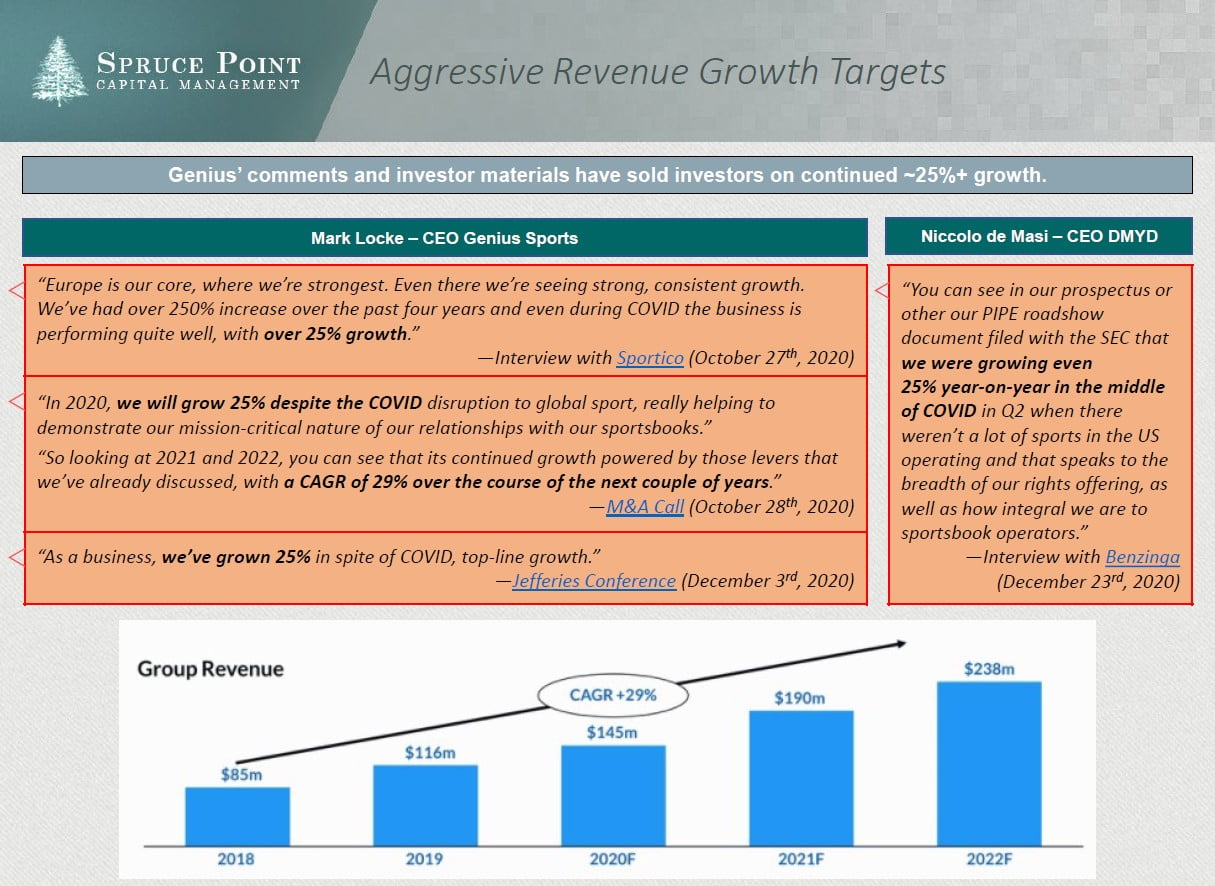Click the Group Revenue chart title

[x=210, y=669]
